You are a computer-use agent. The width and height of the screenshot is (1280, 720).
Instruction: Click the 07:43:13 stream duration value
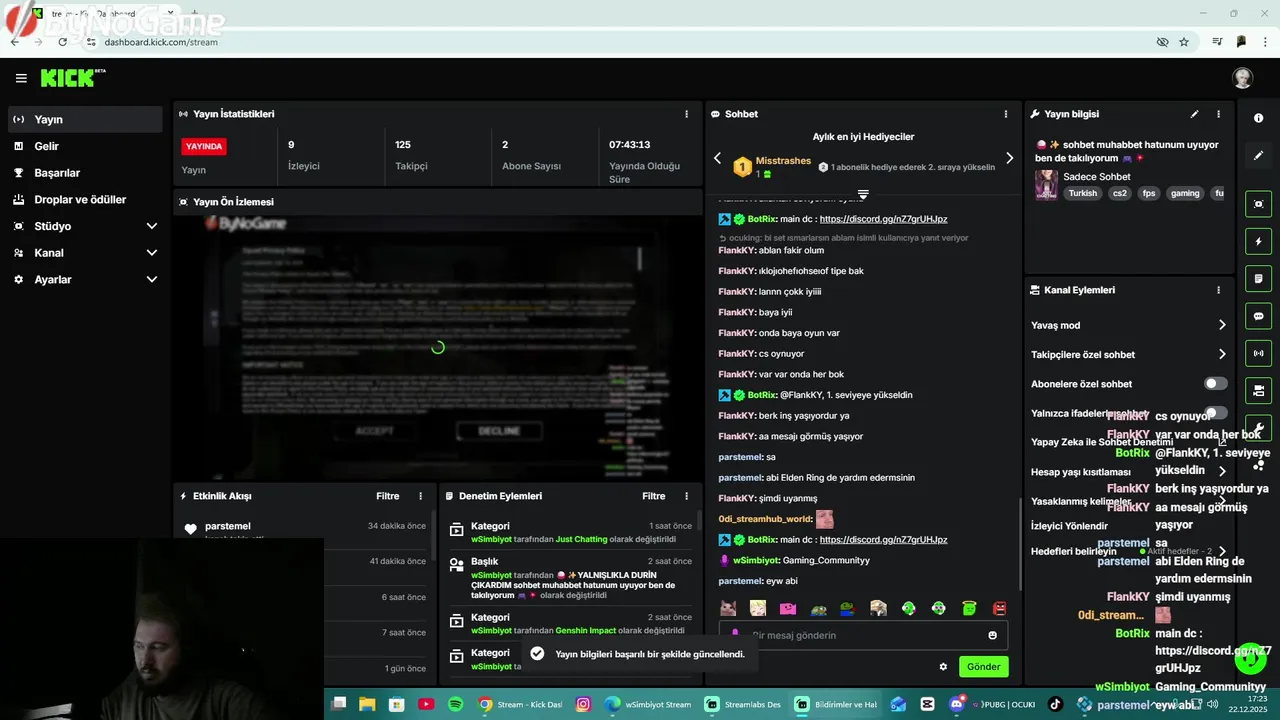click(629, 145)
